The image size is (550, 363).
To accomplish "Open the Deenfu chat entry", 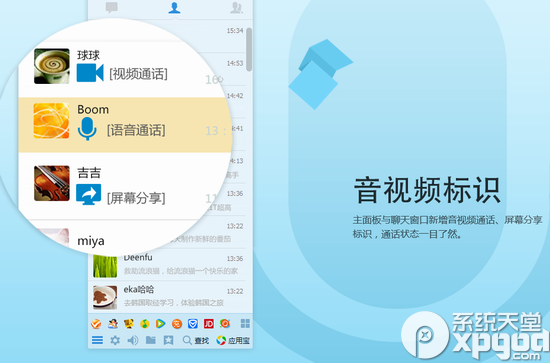I will click(167, 265).
